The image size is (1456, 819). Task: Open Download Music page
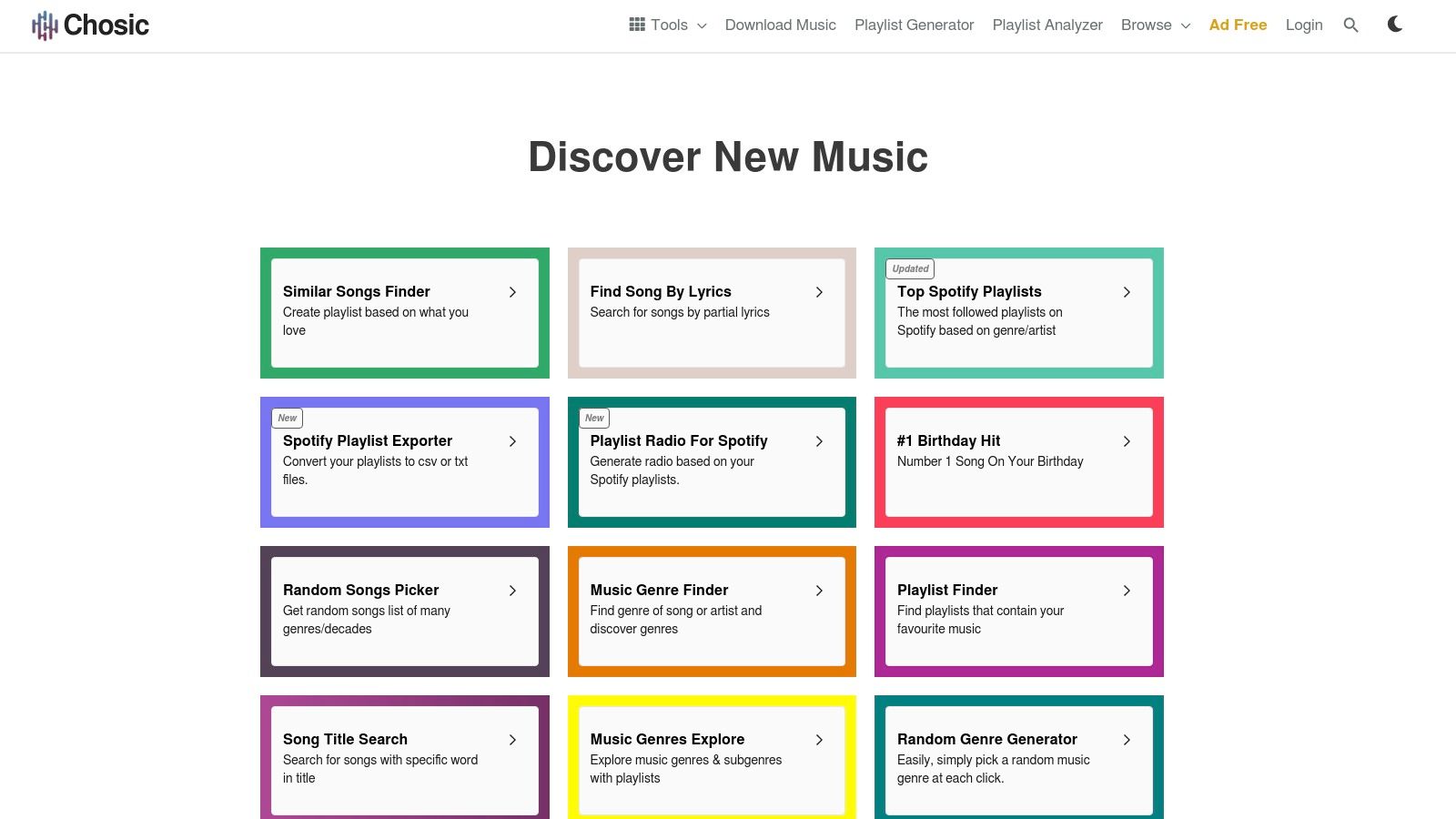[781, 25]
